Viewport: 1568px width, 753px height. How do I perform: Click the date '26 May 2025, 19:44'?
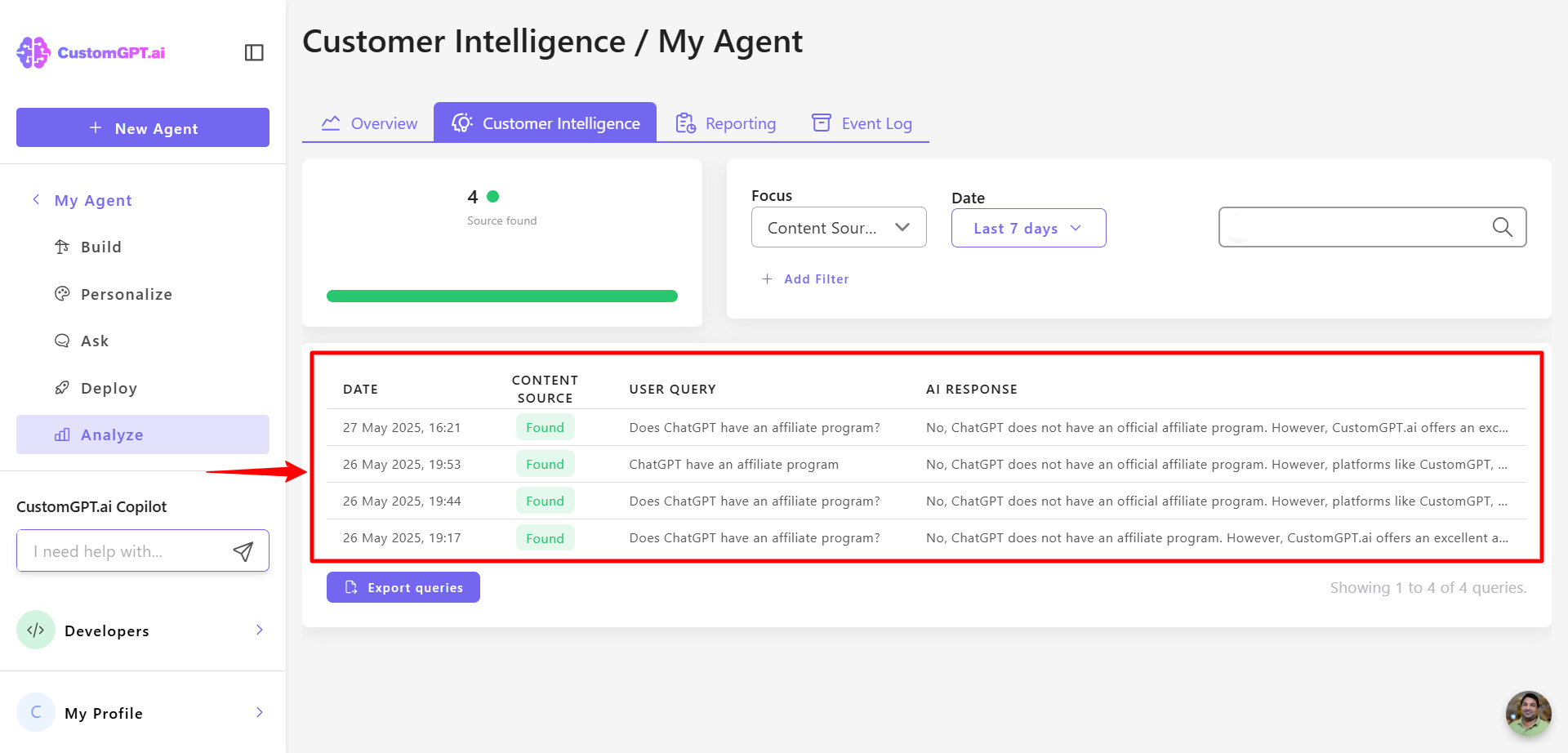(x=402, y=501)
